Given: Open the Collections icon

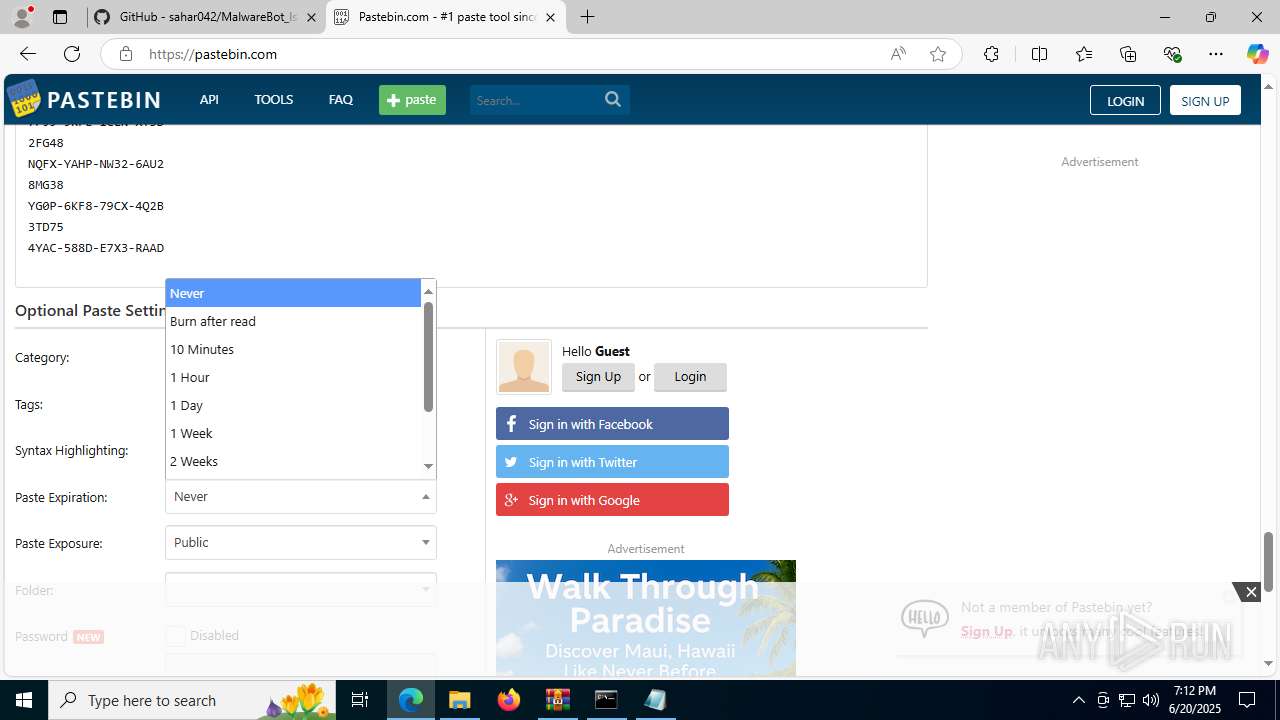Looking at the screenshot, I should (1128, 54).
